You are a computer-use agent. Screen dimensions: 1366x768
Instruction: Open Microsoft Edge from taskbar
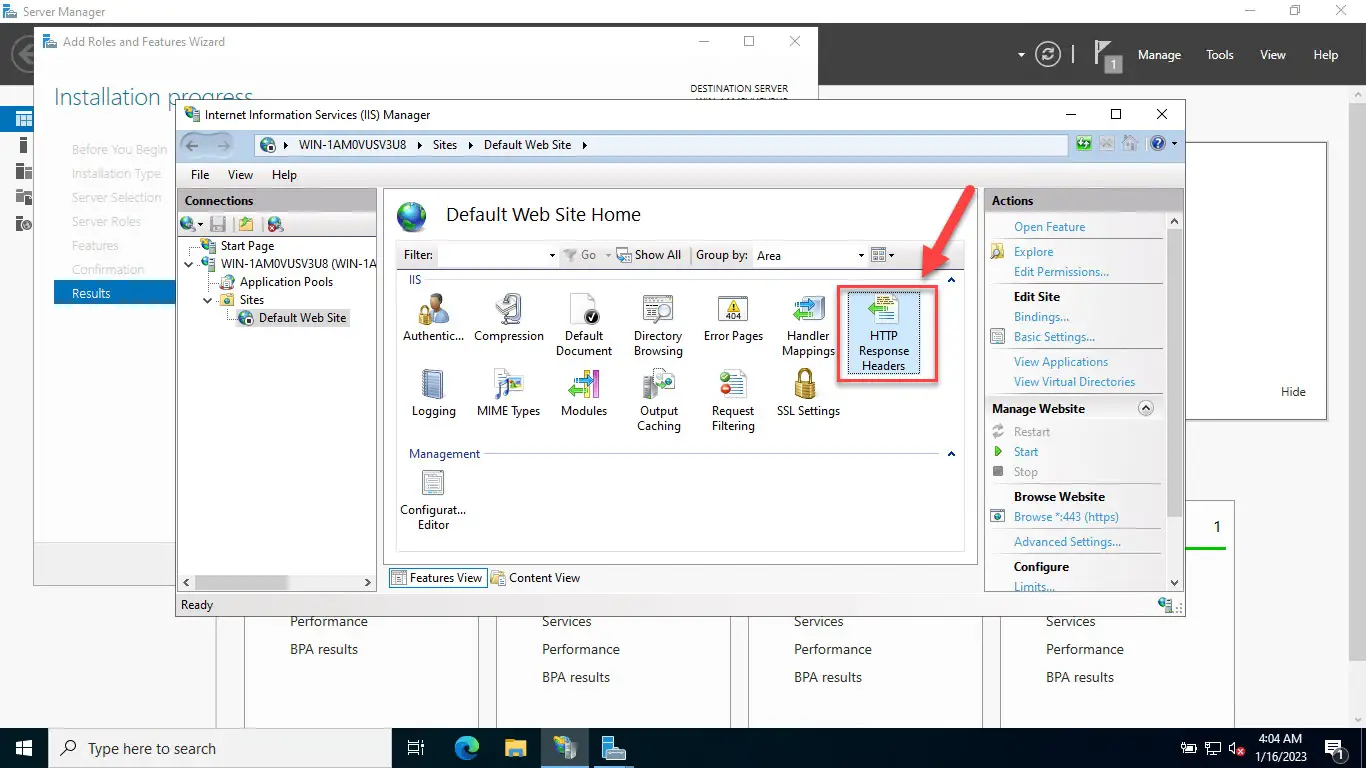[467, 748]
